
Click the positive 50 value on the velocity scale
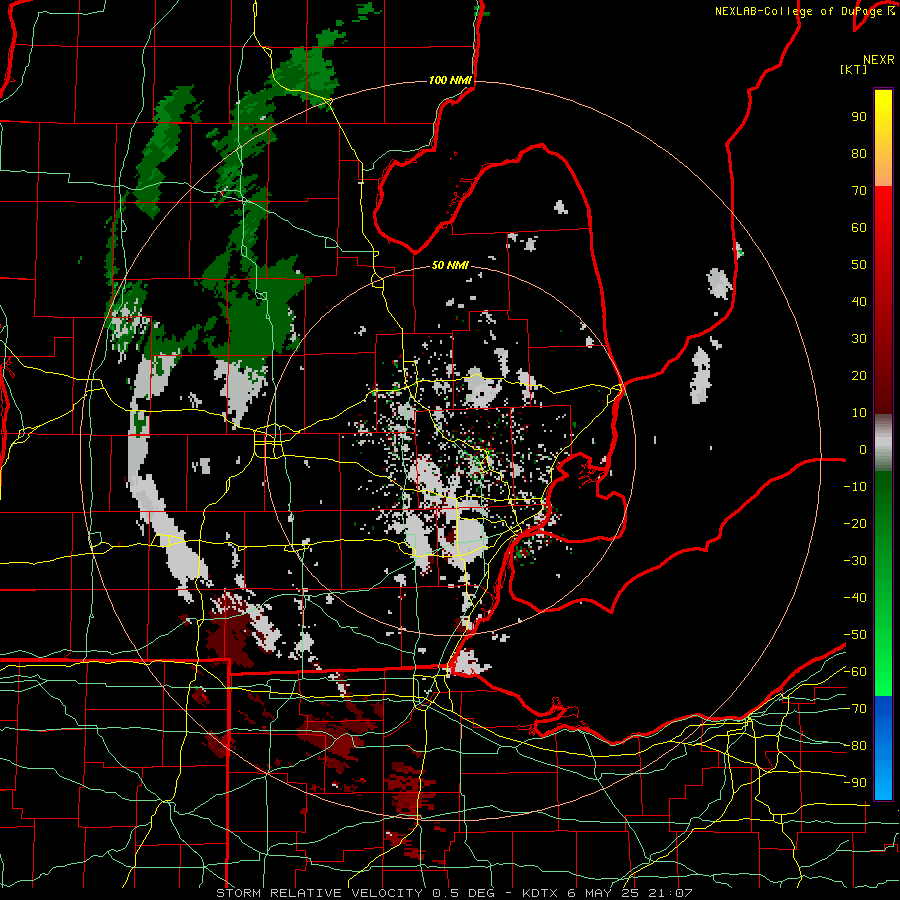(859, 265)
